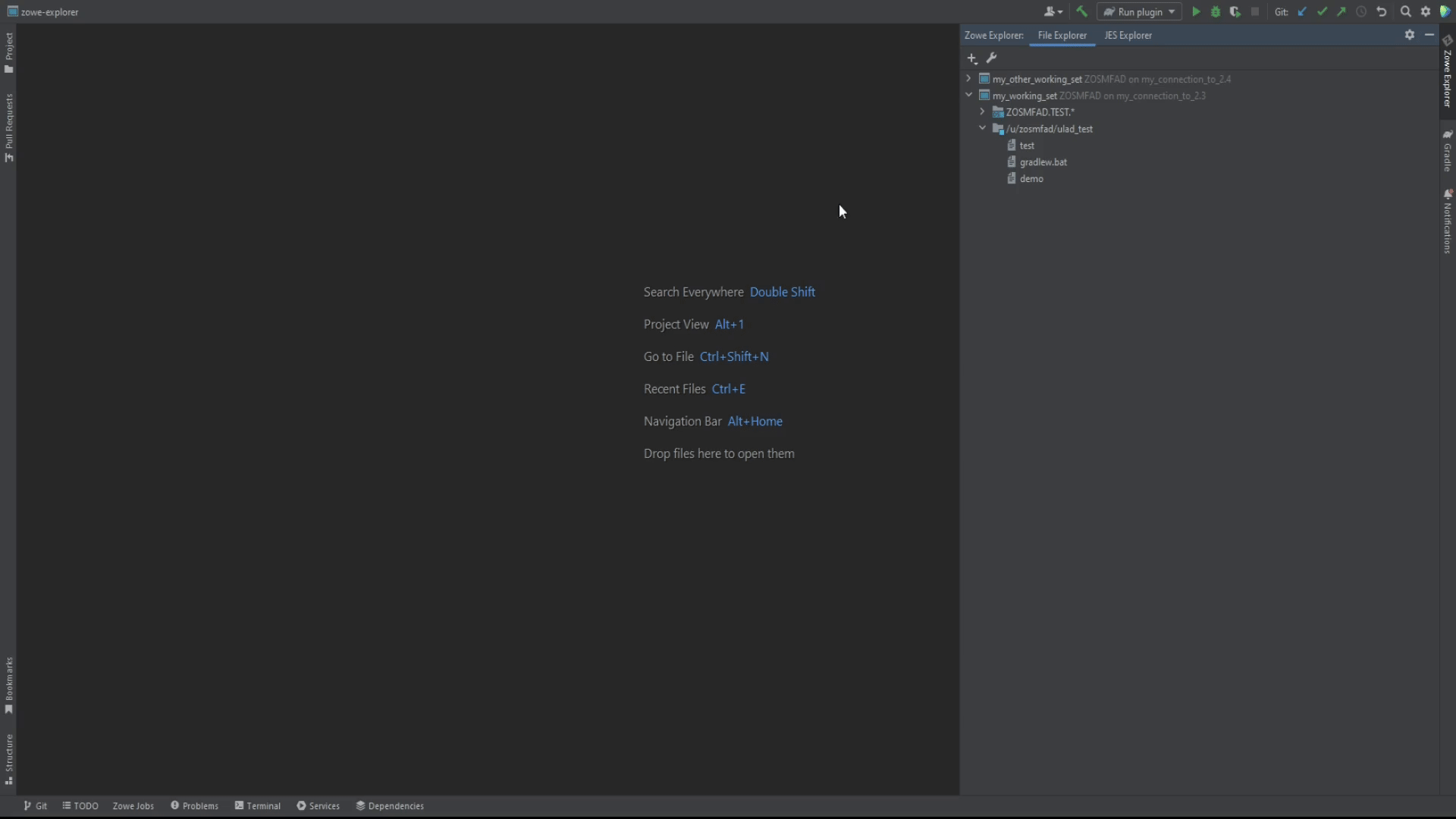Select the demo file in the tree
1456x819 pixels.
pos(1032,178)
